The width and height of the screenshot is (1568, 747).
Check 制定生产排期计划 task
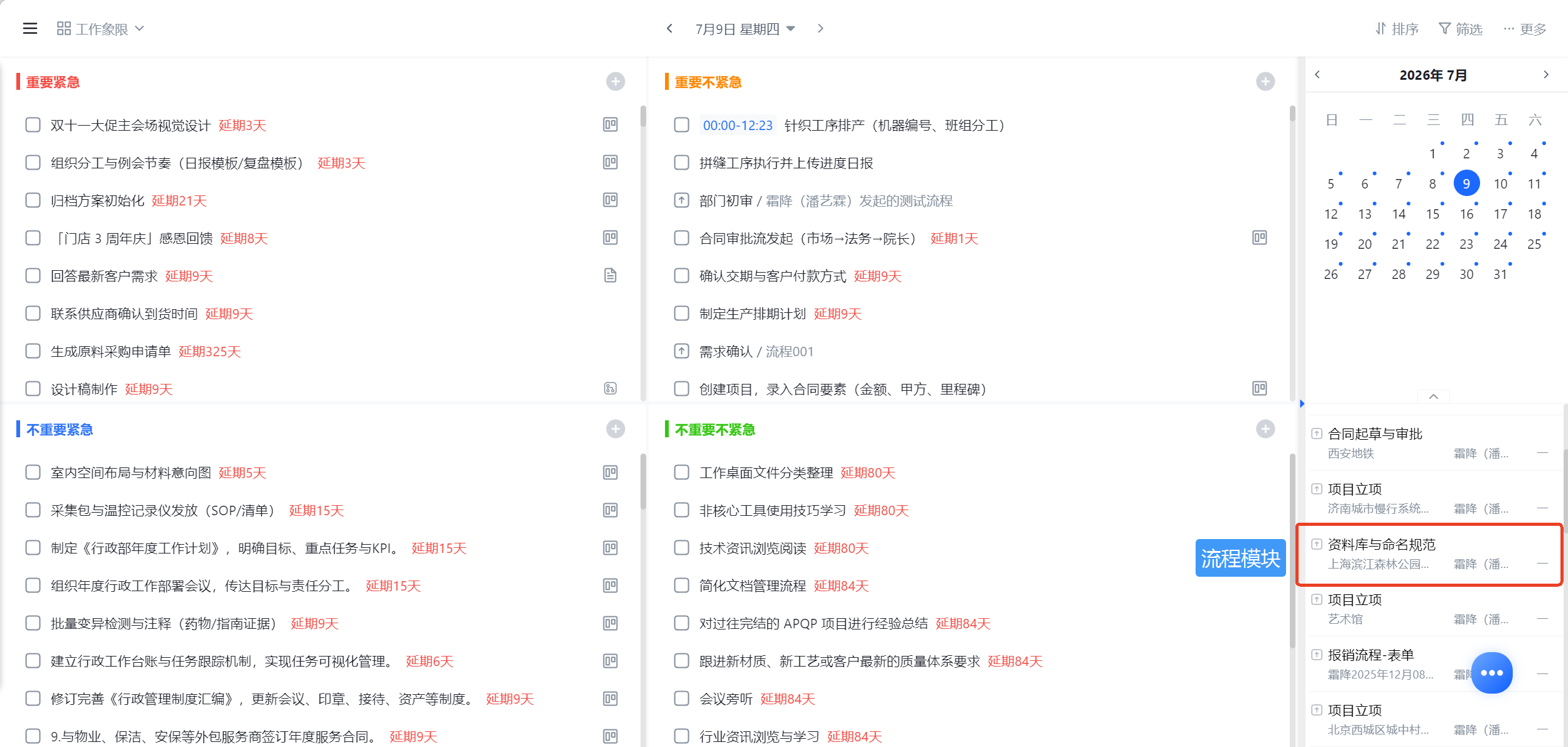click(x=681, y=314)
